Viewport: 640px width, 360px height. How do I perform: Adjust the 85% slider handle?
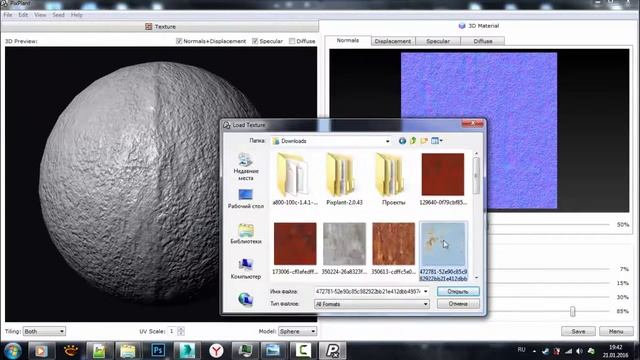[x=573, y=312]
